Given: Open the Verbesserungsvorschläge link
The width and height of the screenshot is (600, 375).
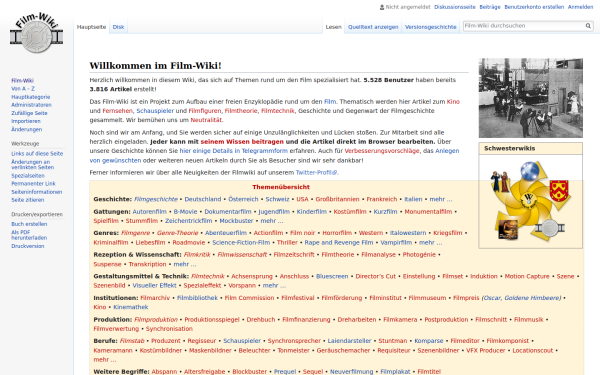Looking at the screenshot, I should (x=382, y=151).
